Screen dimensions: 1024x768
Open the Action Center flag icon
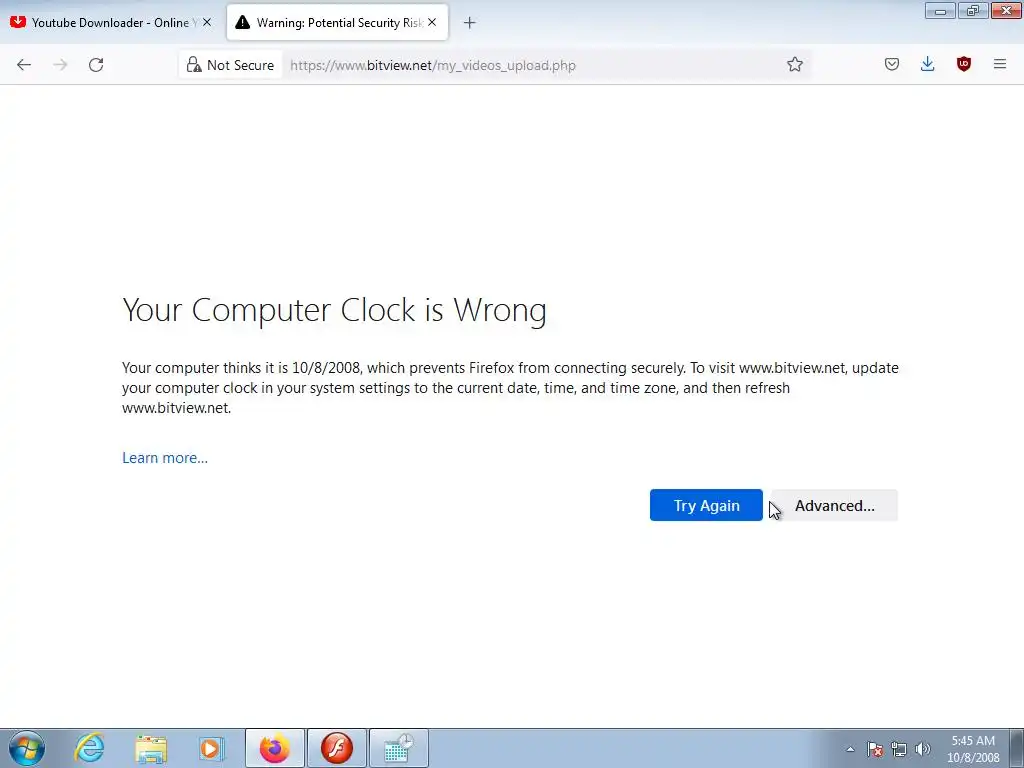tap(875, 749)
